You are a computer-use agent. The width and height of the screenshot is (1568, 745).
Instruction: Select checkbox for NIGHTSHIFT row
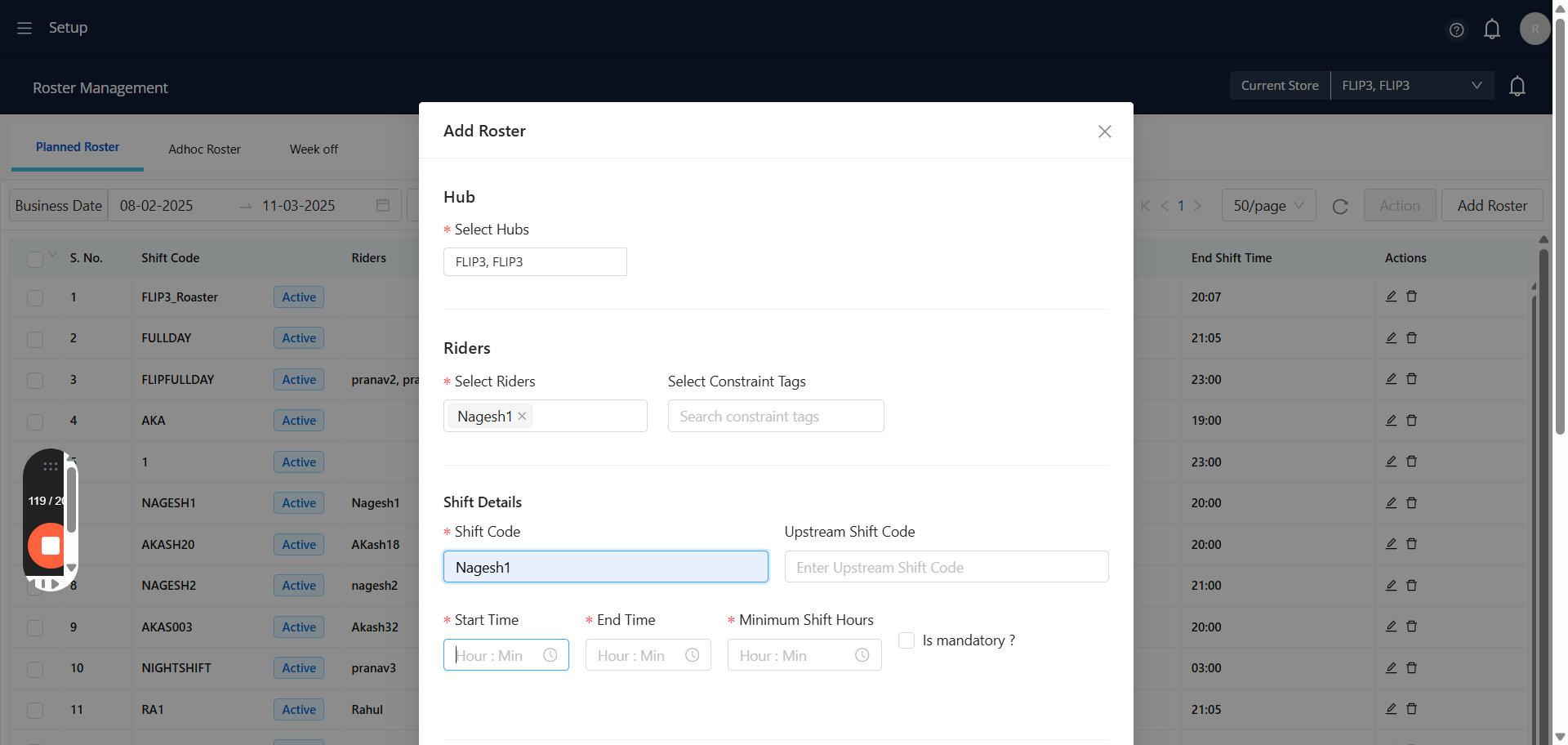35,669
